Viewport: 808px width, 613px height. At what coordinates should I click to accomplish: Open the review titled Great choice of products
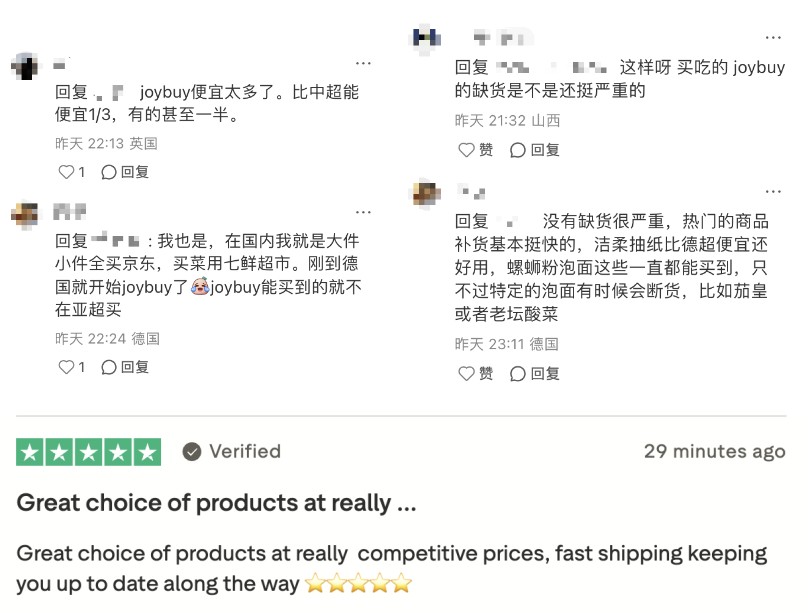click(216, 502)
